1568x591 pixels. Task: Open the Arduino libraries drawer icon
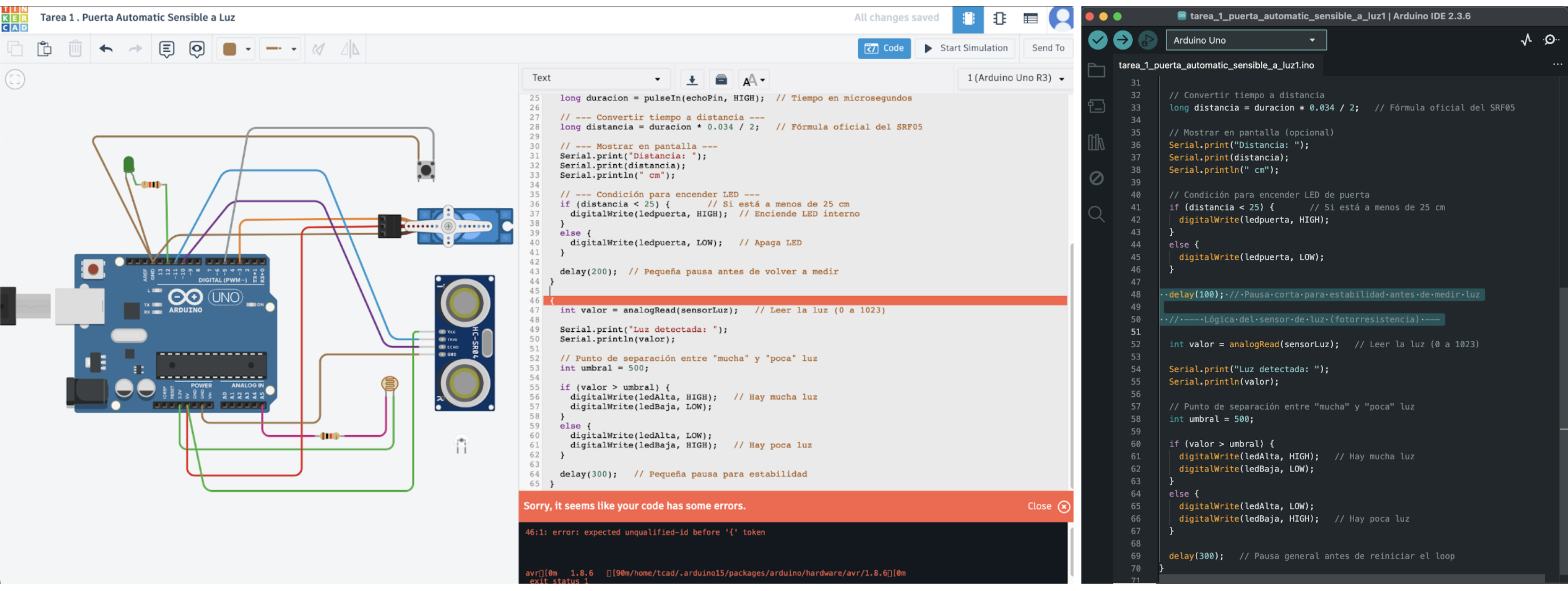point(721,79)
